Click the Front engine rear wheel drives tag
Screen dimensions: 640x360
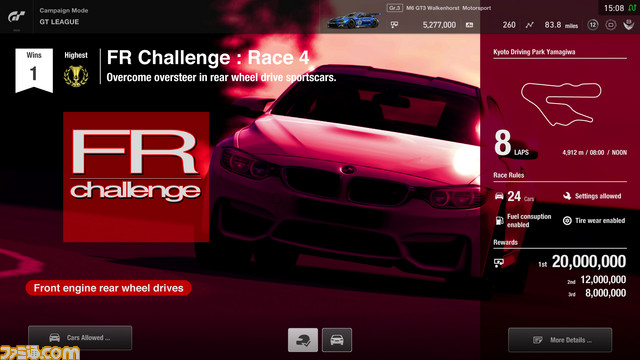point(109,288)
